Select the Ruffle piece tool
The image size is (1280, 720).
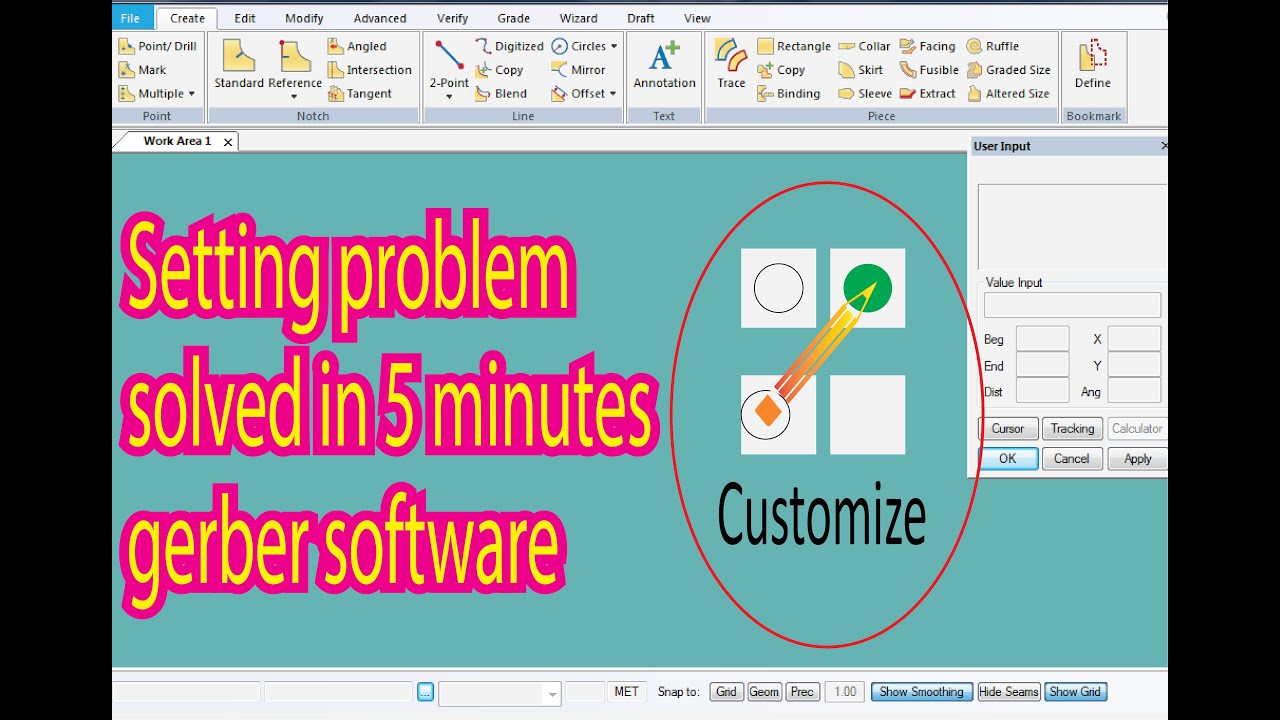click(x=993, y=46)
